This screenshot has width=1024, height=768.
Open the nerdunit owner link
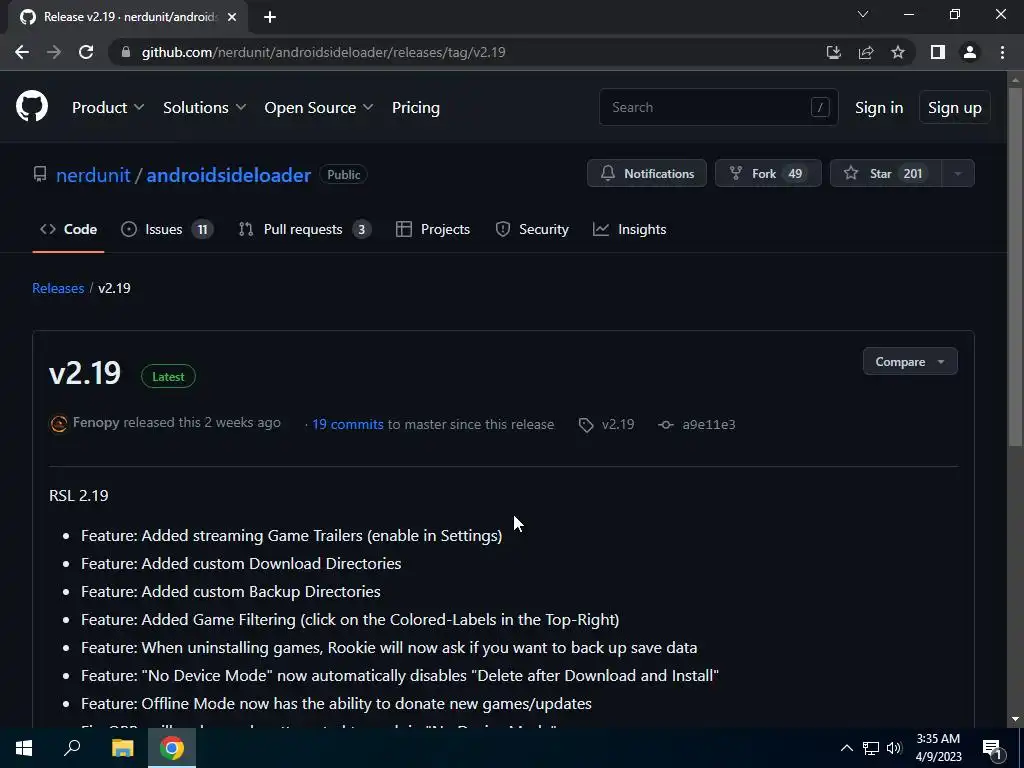tap(93, 175)
